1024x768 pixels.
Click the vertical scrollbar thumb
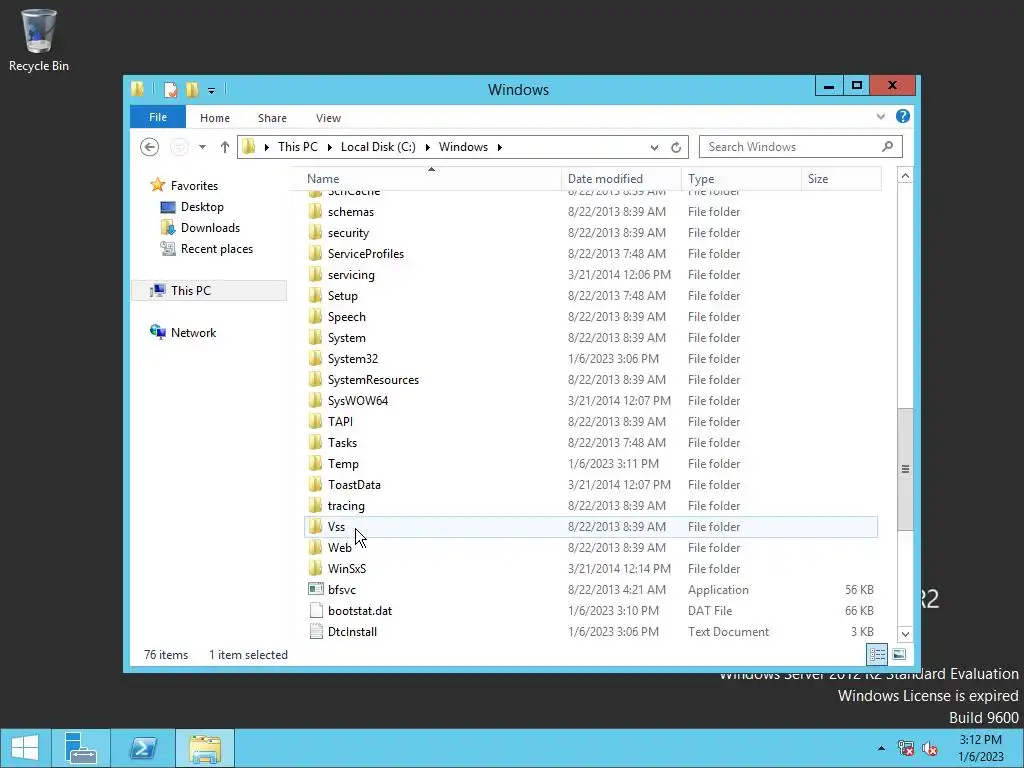tap(905, 469)
